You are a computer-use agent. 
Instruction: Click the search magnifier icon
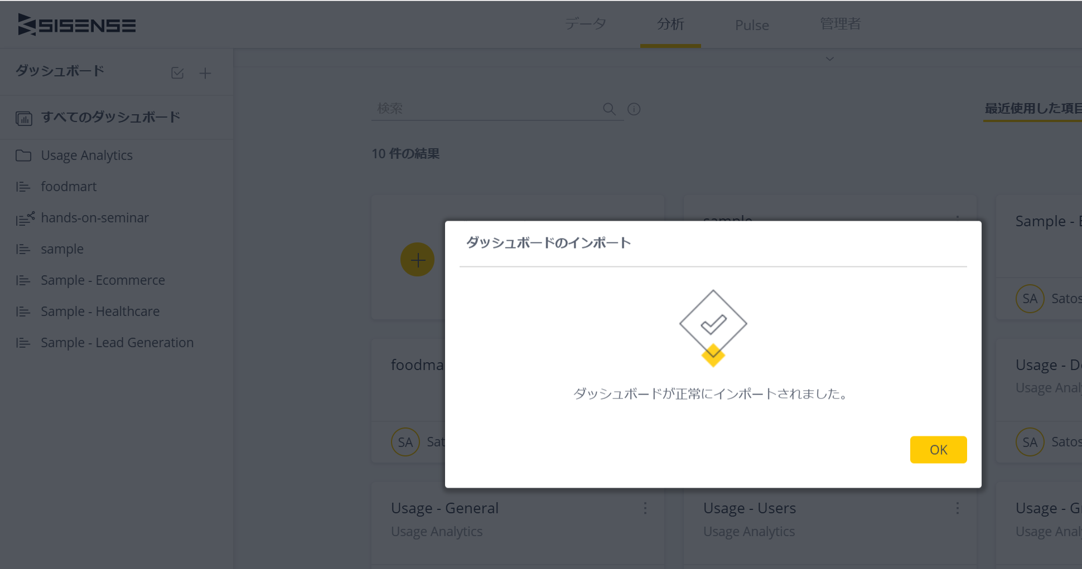point(609,109)
